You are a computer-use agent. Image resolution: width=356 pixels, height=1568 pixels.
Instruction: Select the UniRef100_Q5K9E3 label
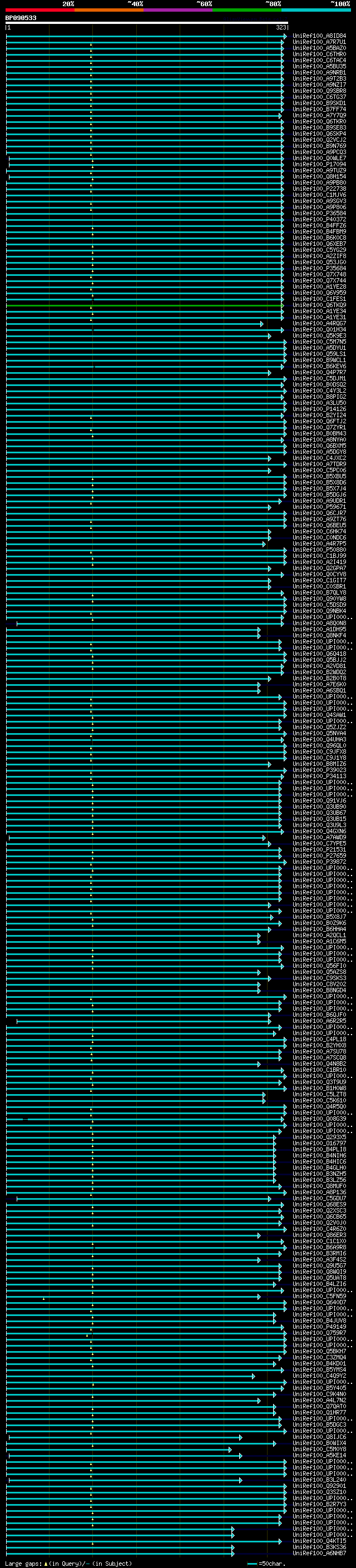click(x=319, y=335)
